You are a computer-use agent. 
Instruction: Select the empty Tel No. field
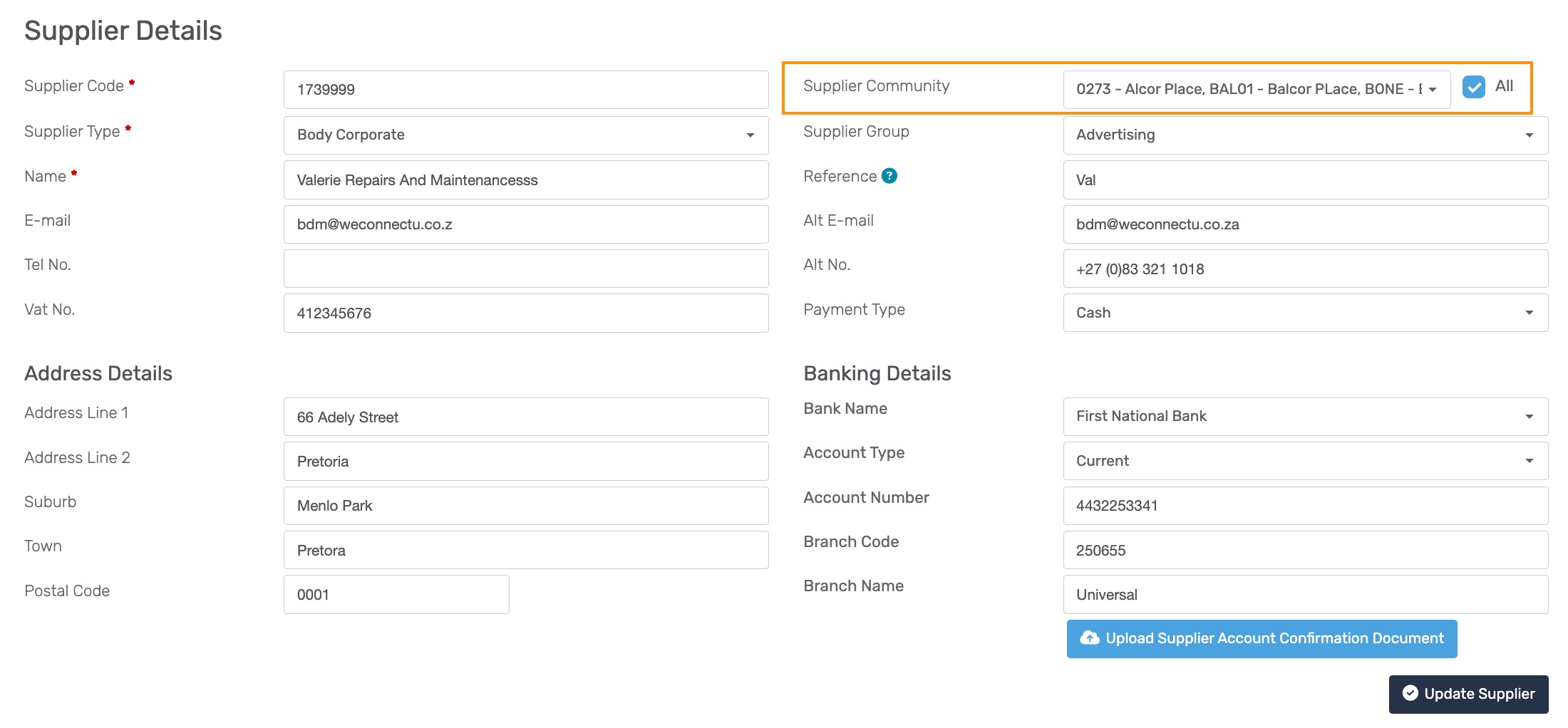(525, 269)
